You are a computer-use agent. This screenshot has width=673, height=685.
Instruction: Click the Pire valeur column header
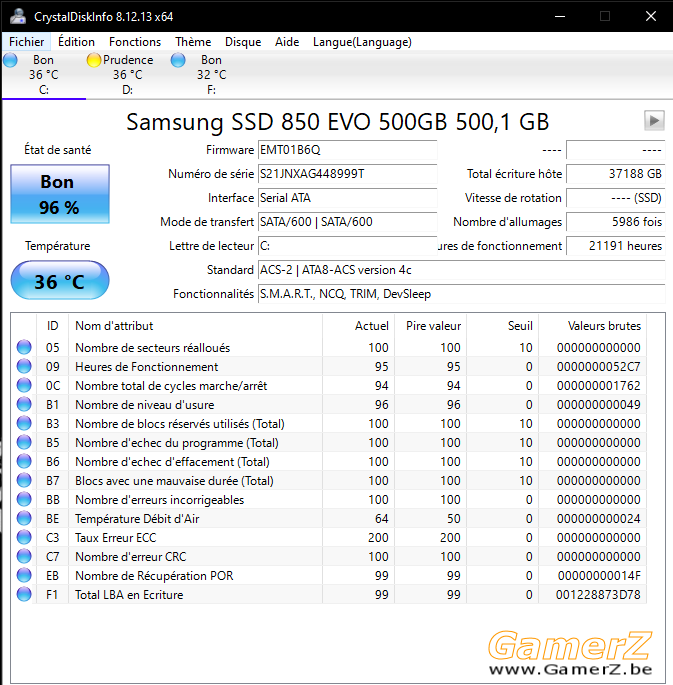(431, 326)
